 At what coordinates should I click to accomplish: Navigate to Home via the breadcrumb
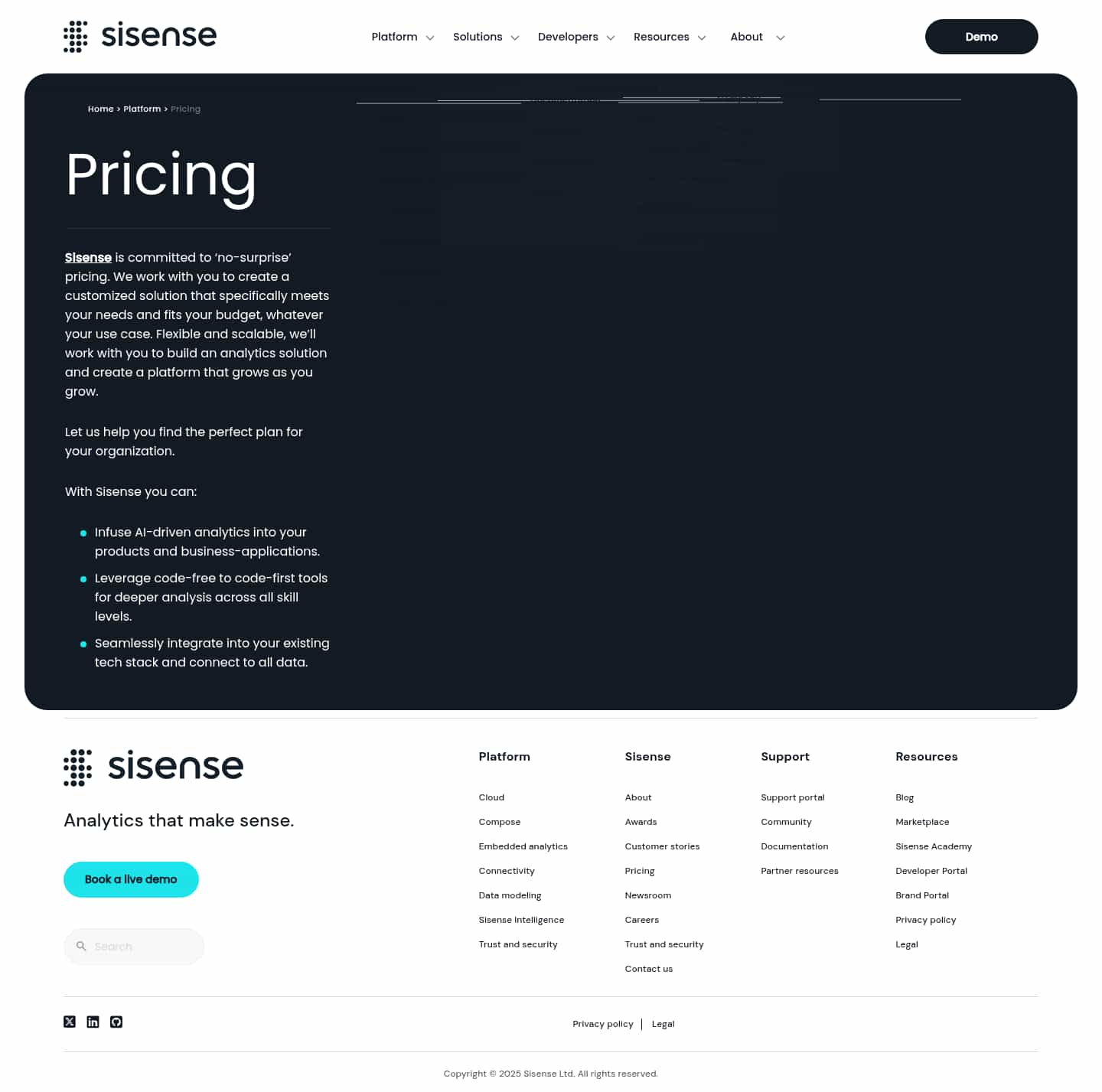click(x=100, y=109)
